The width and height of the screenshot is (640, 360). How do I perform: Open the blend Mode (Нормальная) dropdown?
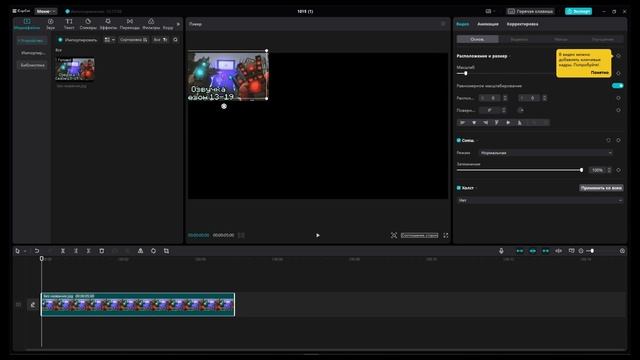tap(546, 153)
